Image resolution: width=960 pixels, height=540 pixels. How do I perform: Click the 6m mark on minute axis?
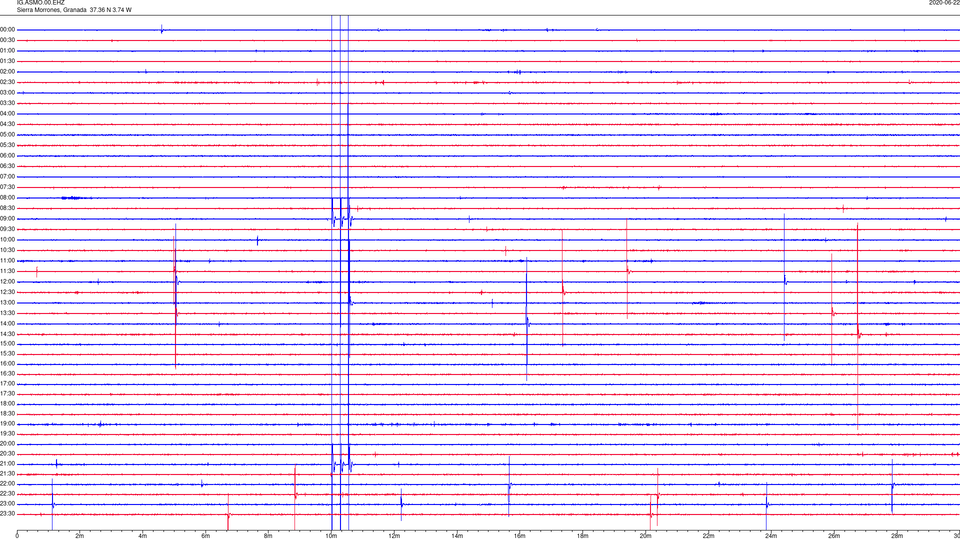click(205, 536)
